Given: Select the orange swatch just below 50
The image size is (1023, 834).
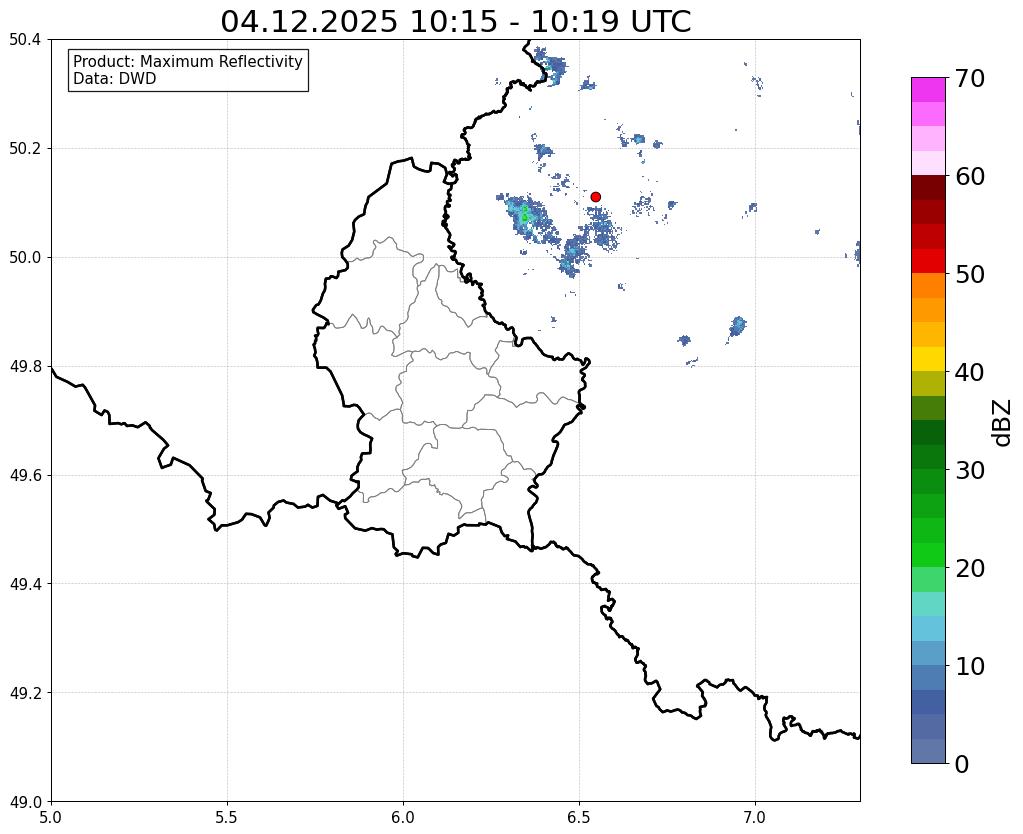Looking at the screenshot, I should (x=928, y=286).
